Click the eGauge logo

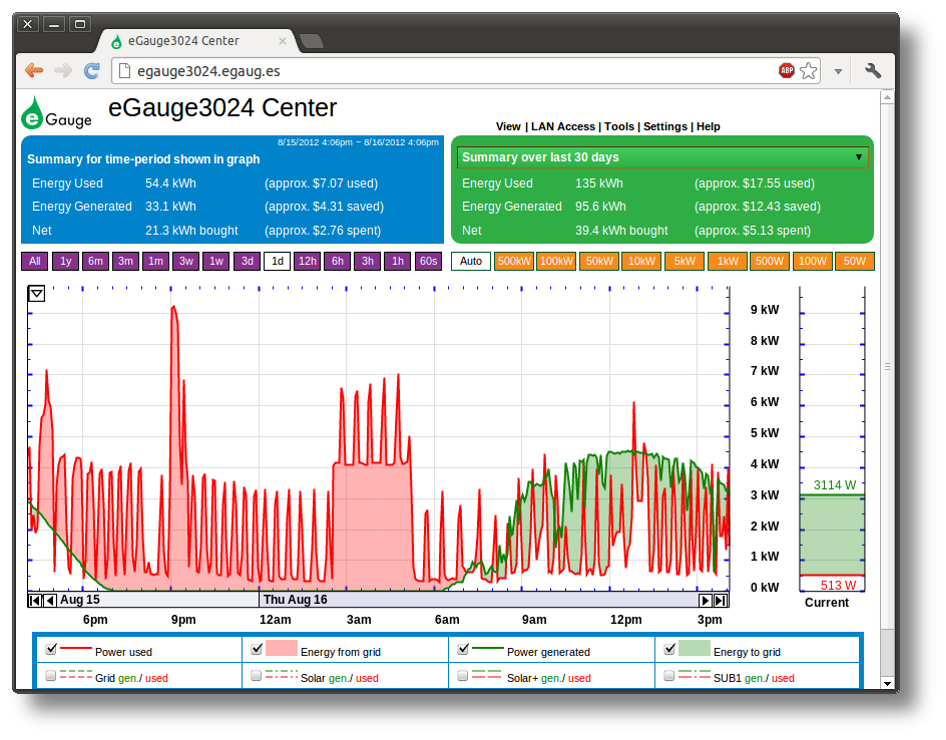[56, 113]
